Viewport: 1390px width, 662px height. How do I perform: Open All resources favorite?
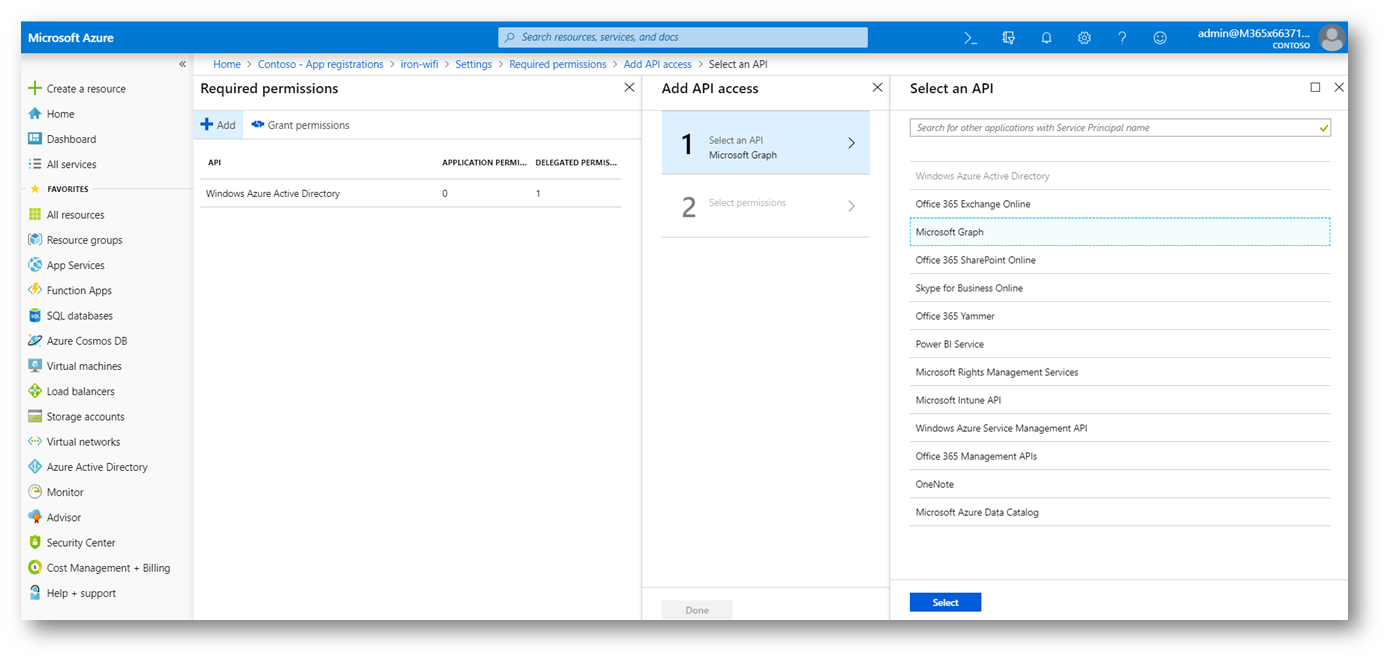coord(66,215)
